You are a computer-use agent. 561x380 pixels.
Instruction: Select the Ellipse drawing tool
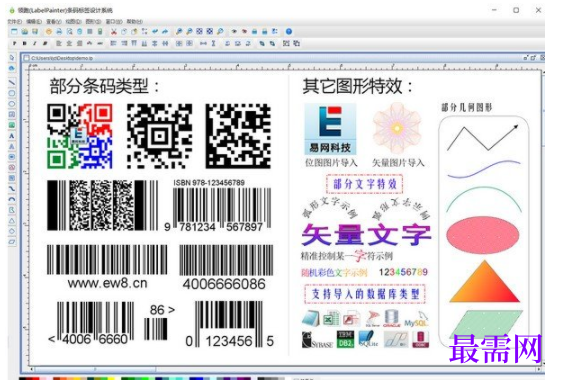coord(12,104)
